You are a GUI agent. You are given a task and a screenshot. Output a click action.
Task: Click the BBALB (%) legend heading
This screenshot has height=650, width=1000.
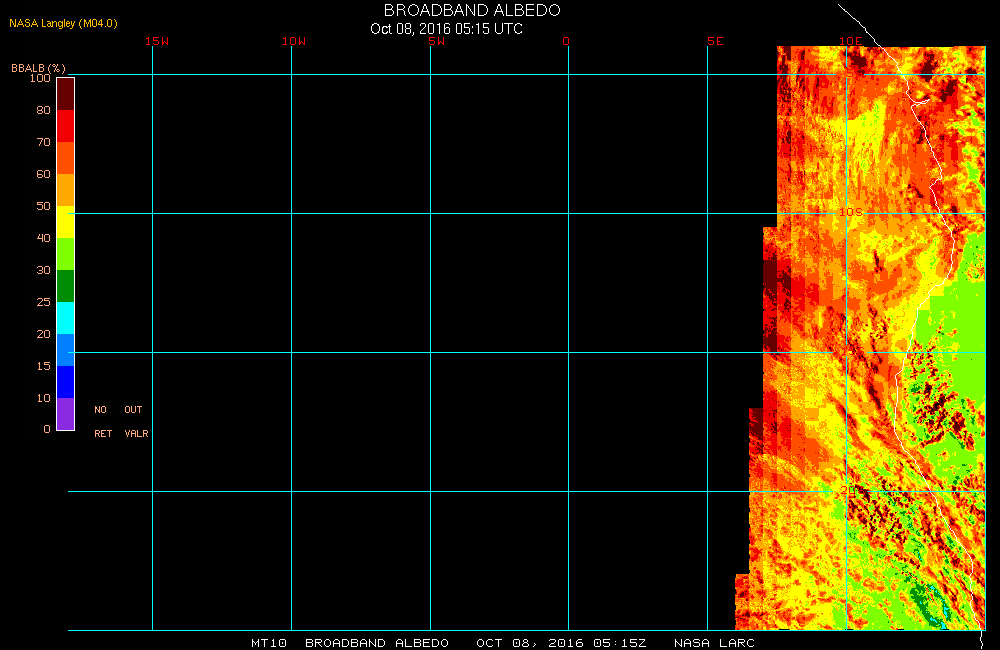coord(38,68)
